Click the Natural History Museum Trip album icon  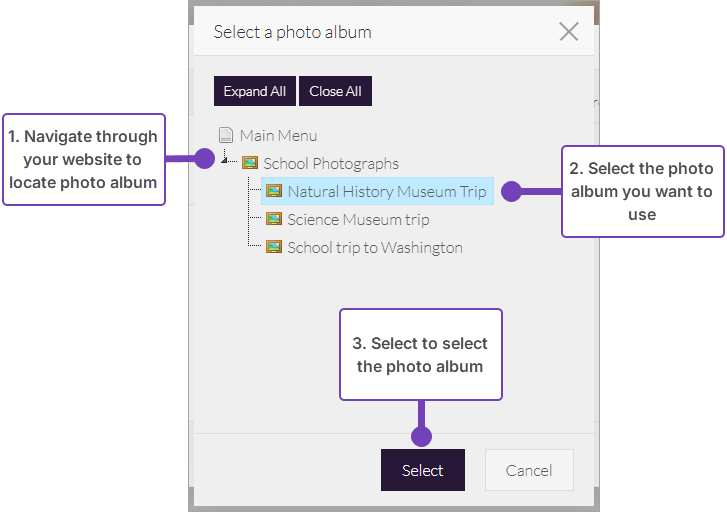[x=274, y=191]
